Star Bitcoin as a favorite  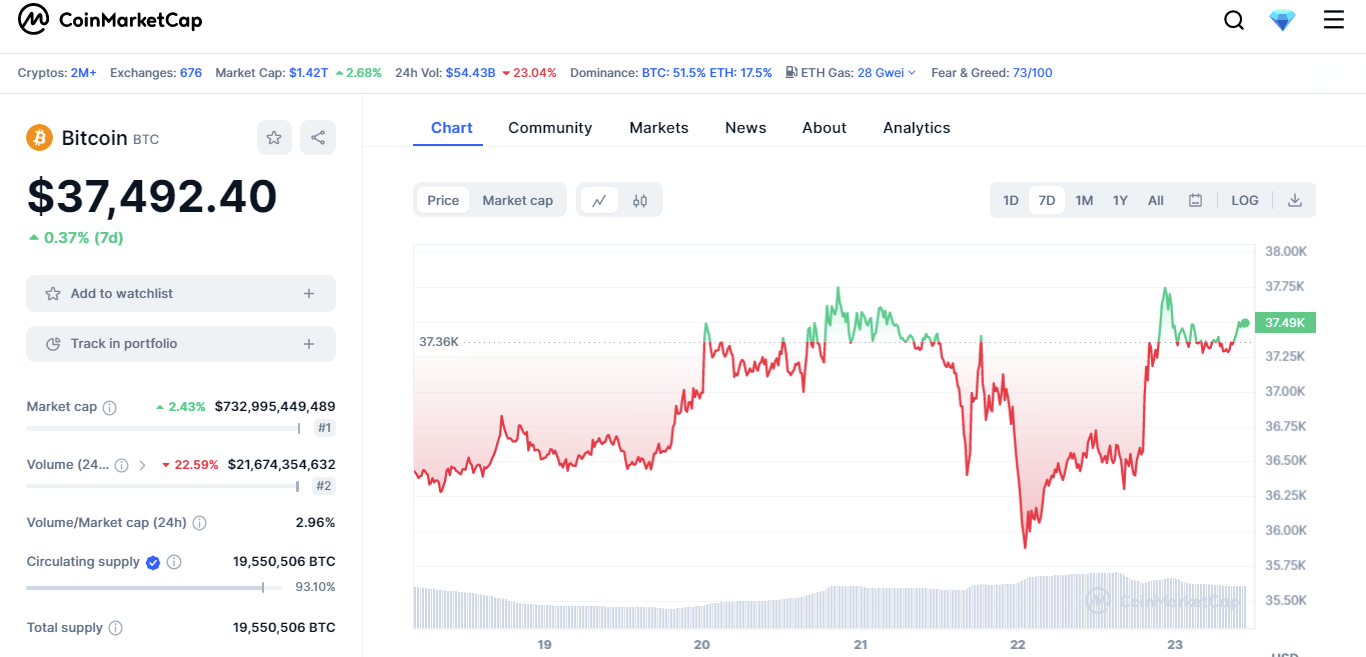[x=274, y=138]
